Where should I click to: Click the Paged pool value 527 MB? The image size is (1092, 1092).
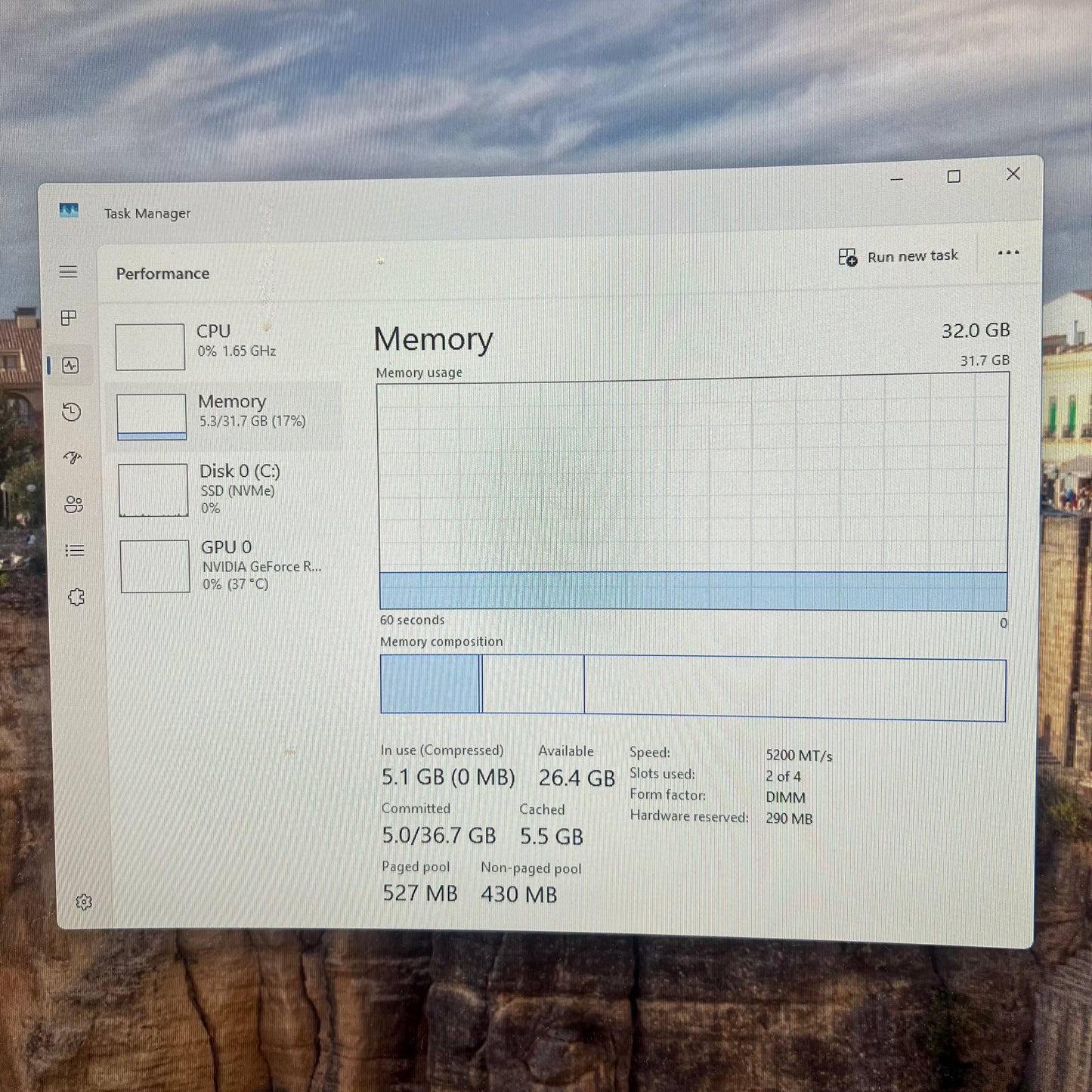click(419, 893)
